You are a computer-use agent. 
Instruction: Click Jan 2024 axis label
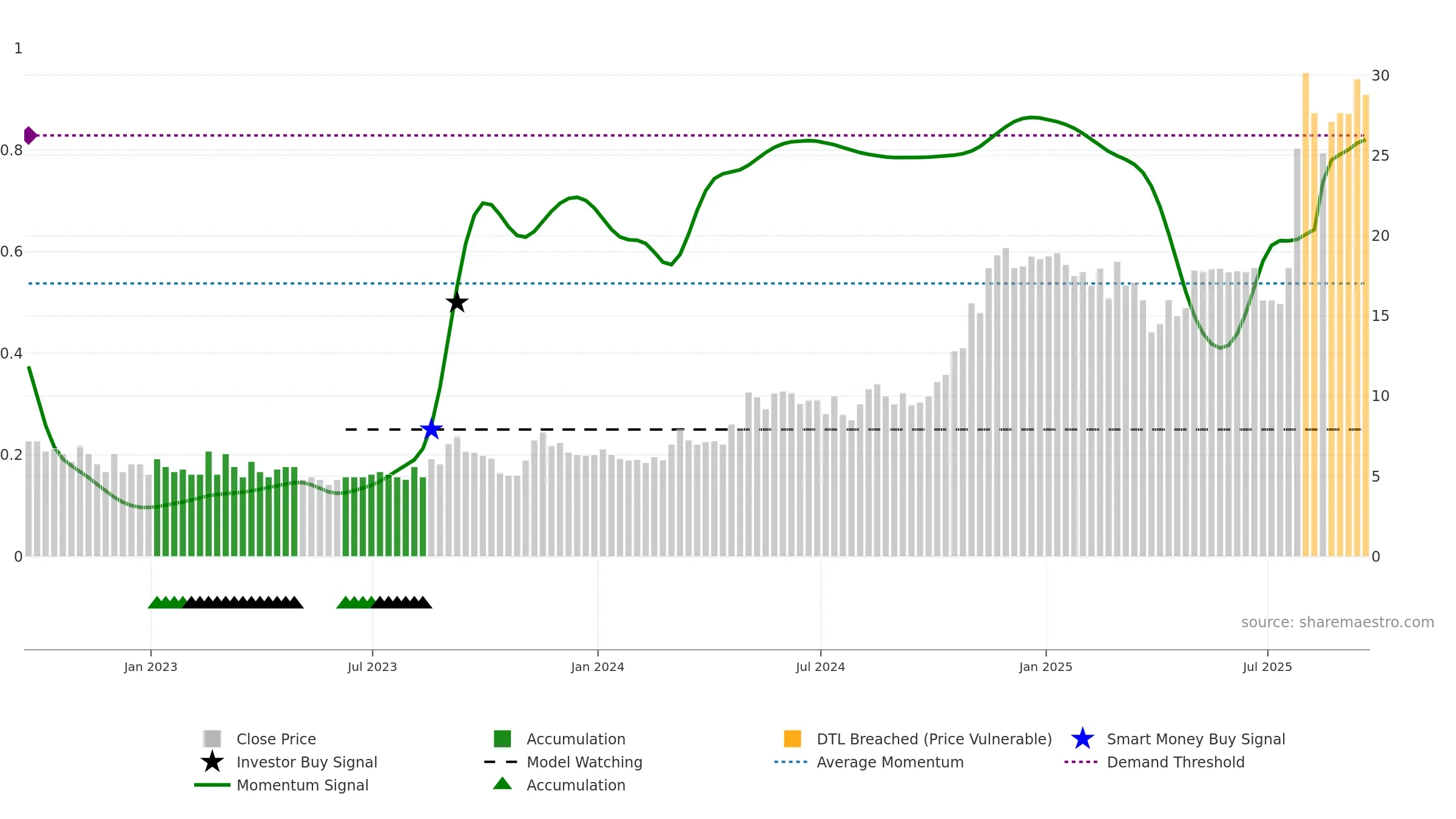598,667
